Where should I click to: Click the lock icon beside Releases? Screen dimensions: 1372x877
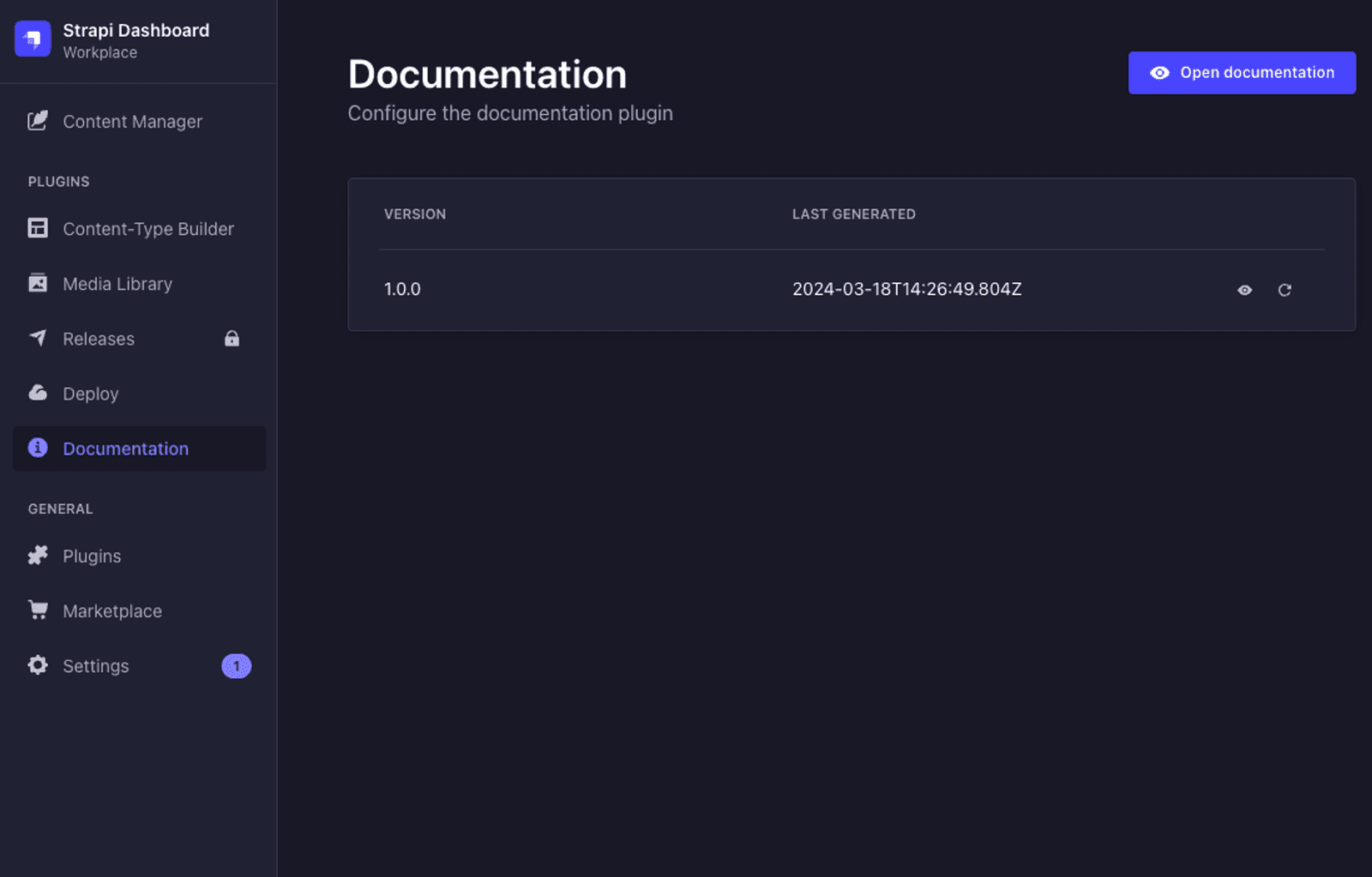click(232, 338)
